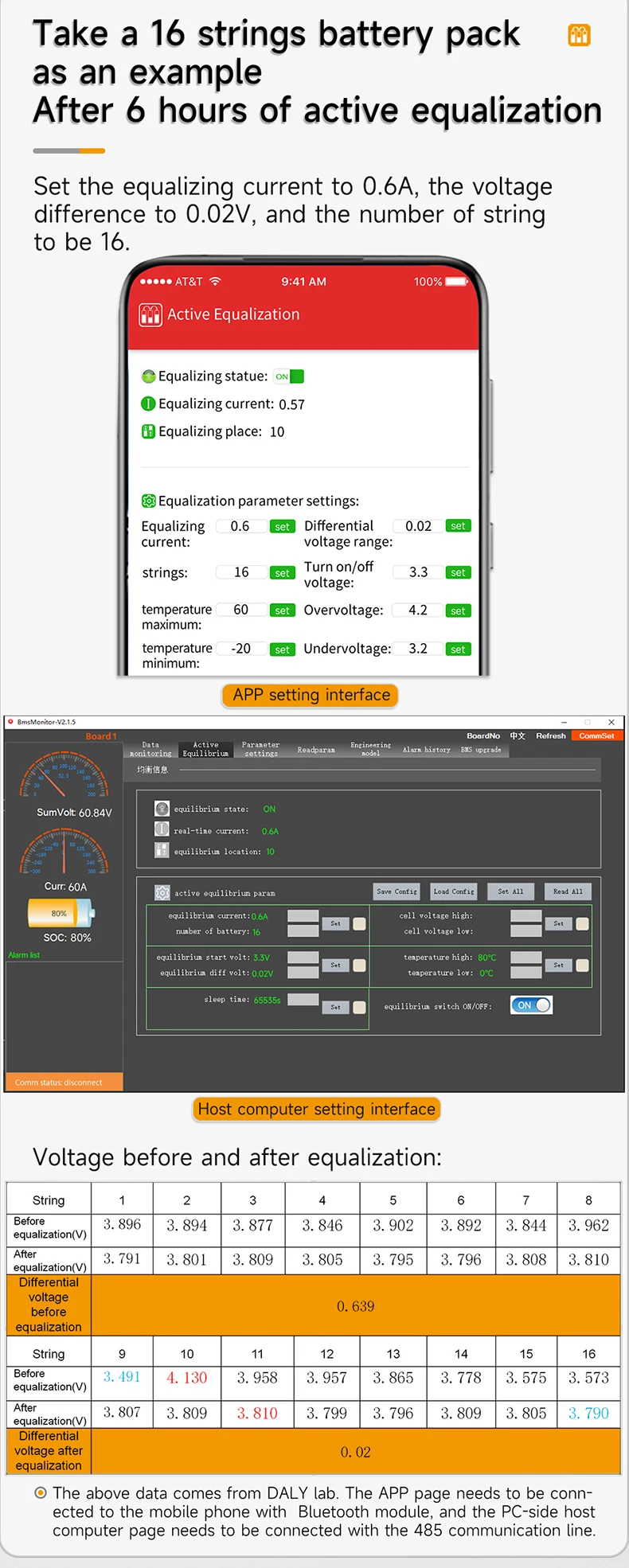Viewport: 629px width, 1568px height.
Task: Click the green Equalizing current icon
Action: [x=148, y=404]
